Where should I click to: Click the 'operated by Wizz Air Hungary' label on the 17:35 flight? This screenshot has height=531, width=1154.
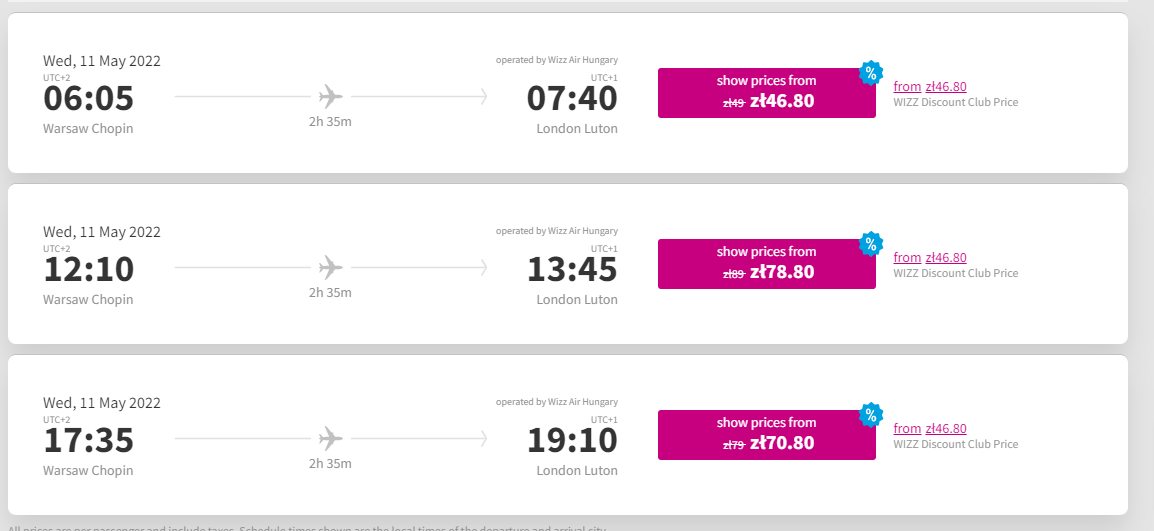point(557,402)
